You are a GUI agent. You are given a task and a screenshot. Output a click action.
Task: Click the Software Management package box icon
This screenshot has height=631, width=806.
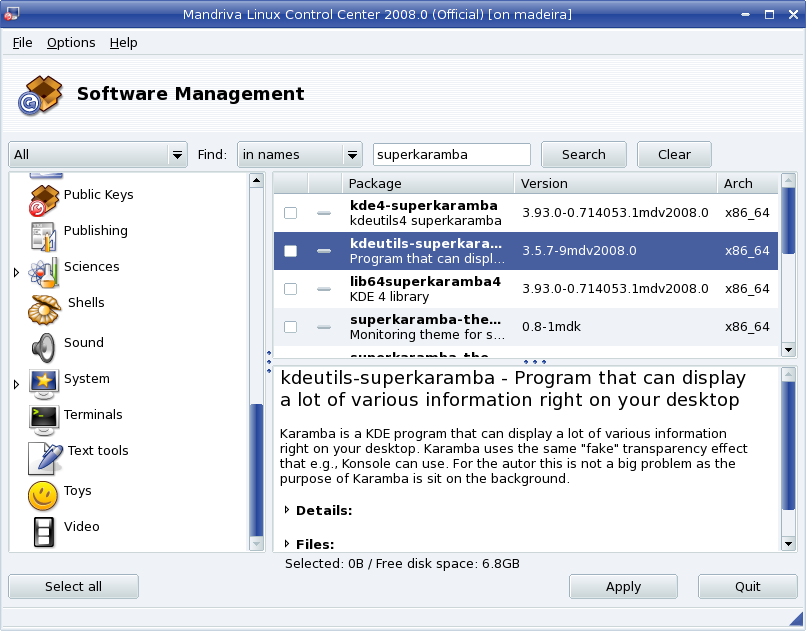(x=40, y=95)
